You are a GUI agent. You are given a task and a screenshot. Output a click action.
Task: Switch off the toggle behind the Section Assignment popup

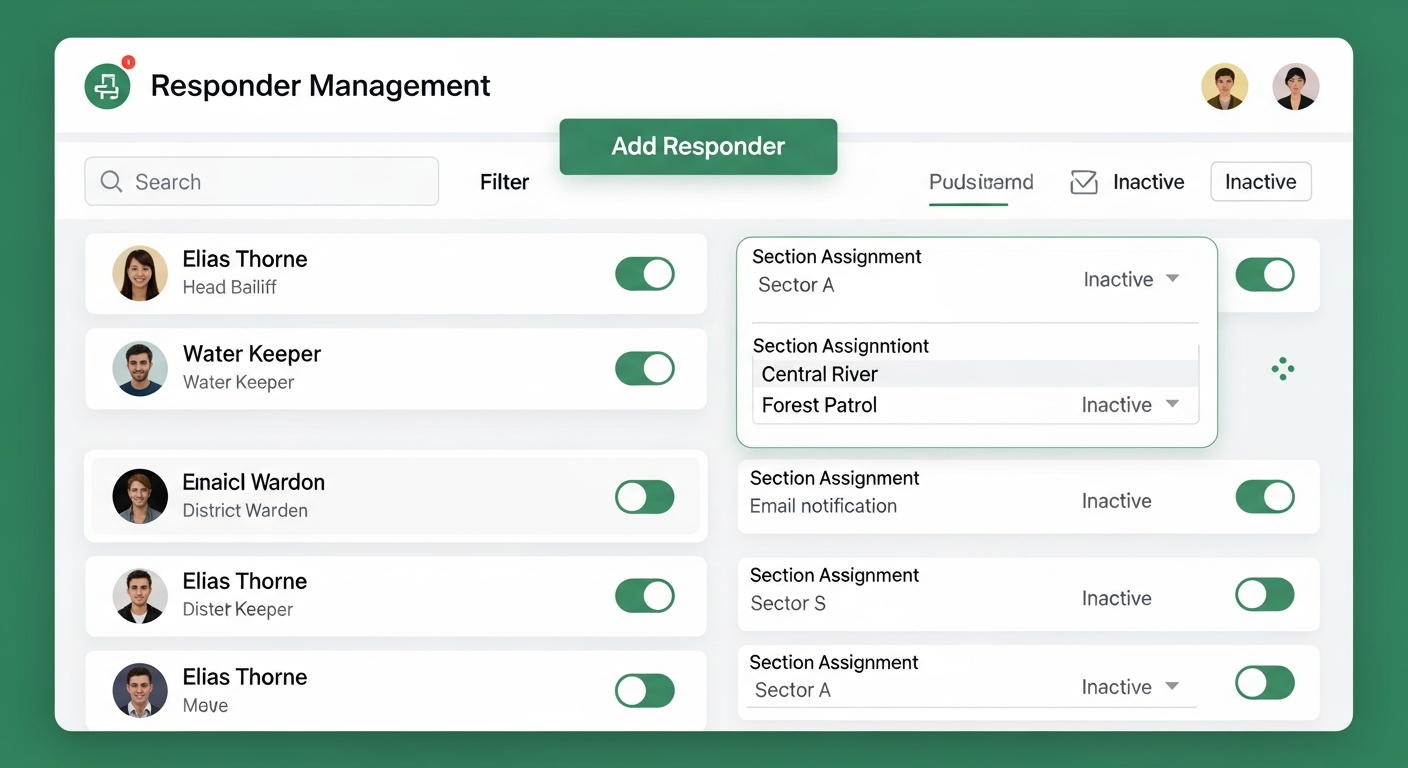tap(1265, 274)
